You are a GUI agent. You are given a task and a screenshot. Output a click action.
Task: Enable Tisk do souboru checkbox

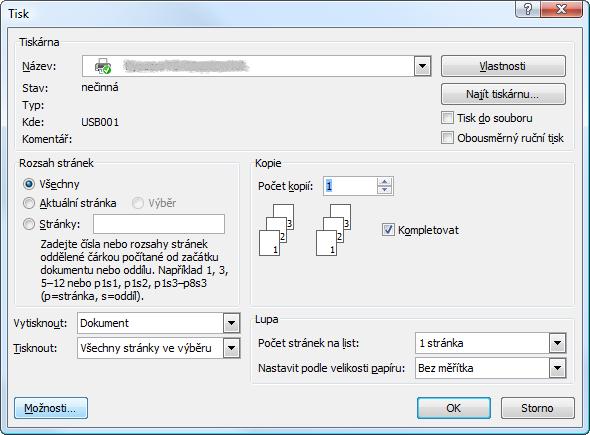point(447,118)
